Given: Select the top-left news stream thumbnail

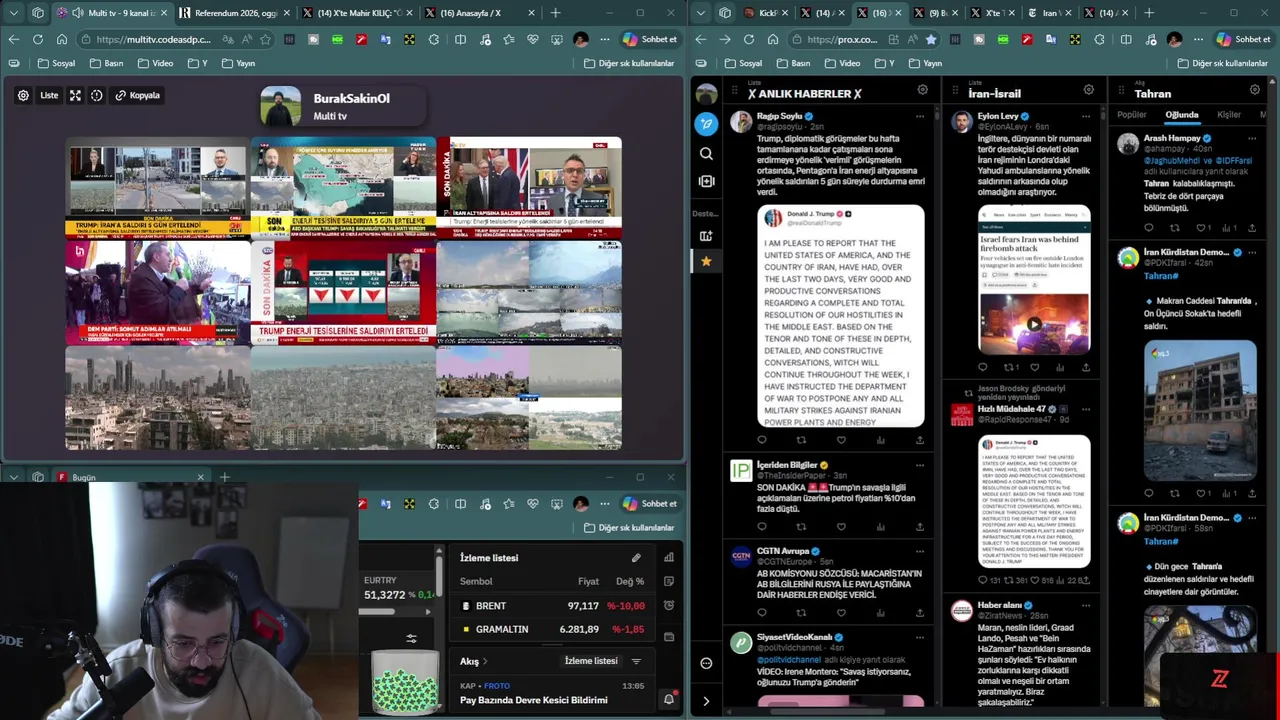Looking at the screenshot, I should click(157, 188).
